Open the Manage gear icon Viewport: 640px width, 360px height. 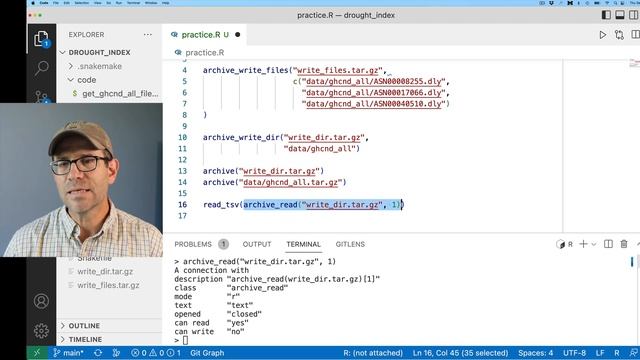41,331
